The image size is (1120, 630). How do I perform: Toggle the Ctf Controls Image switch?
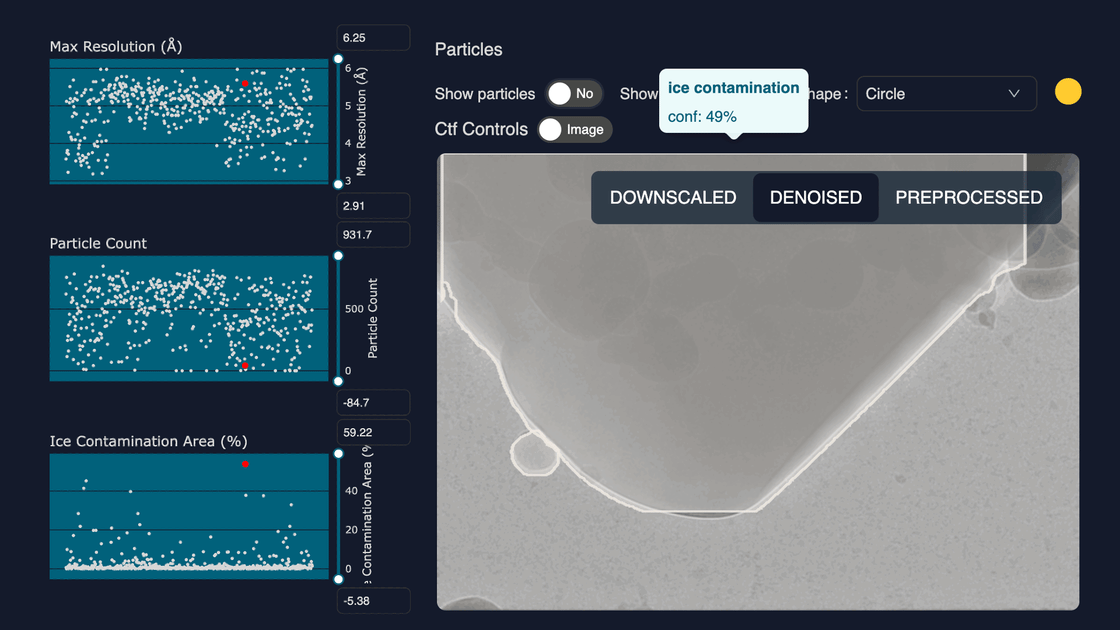tap(574, 129)
